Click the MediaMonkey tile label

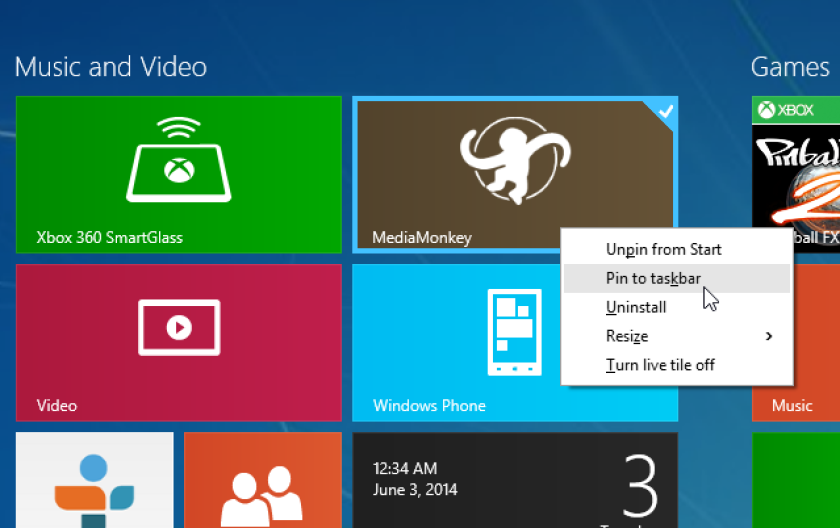pyautogui.click(x=422, y=238)
